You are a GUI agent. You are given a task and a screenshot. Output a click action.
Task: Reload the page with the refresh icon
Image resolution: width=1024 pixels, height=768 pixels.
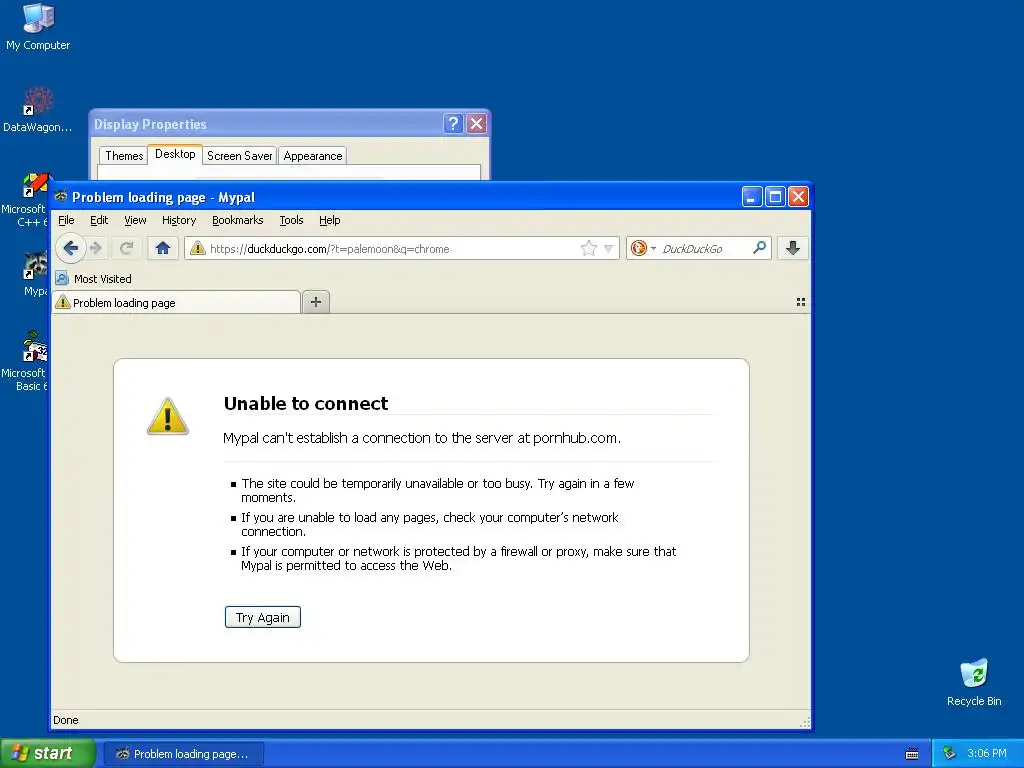(x=126, y=248)
